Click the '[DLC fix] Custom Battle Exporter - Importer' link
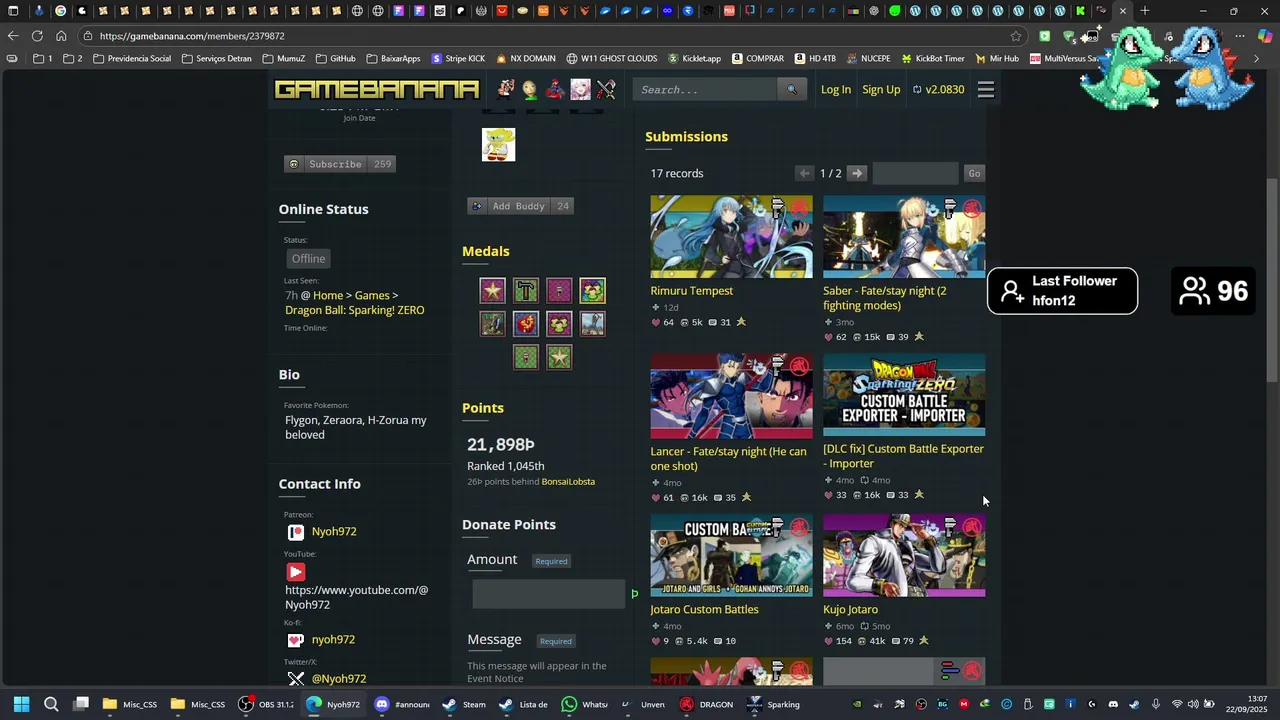The height and width of the screenshot is (720, 1280). pyautogui.click(x=903, y=456)
